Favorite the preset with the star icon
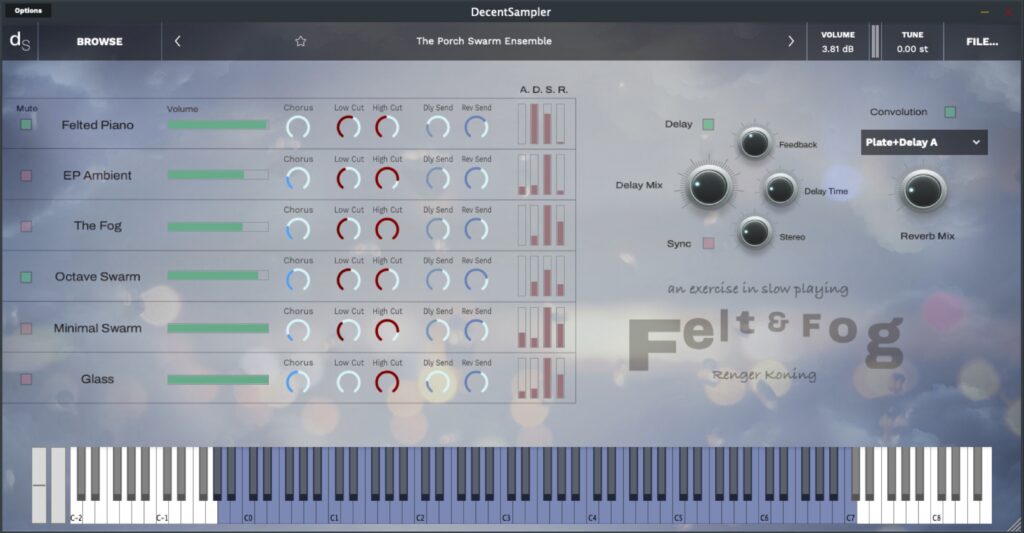 tap(300, 41)
